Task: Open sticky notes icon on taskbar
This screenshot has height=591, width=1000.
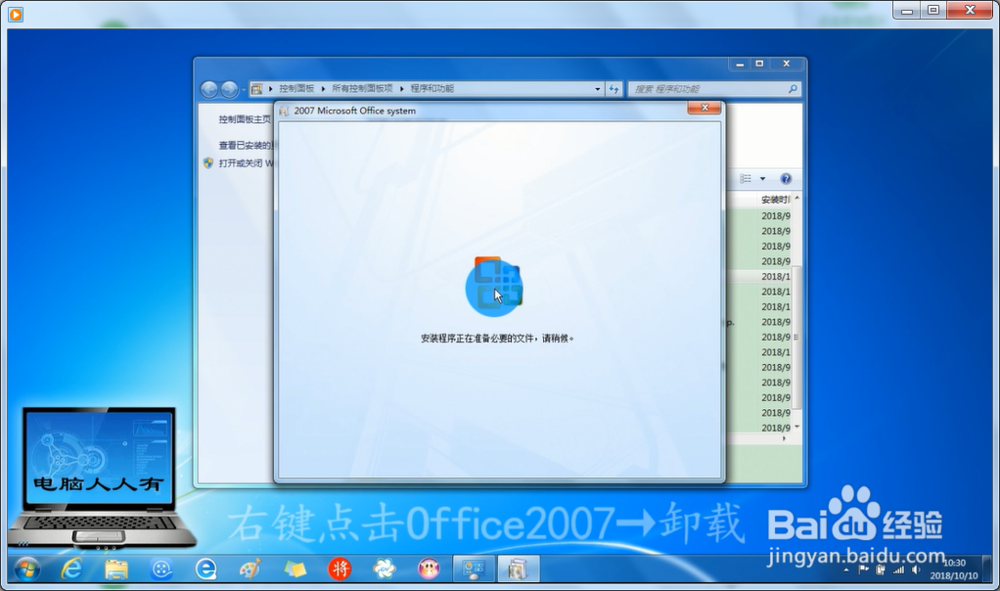Action: (x=295, y=569)
